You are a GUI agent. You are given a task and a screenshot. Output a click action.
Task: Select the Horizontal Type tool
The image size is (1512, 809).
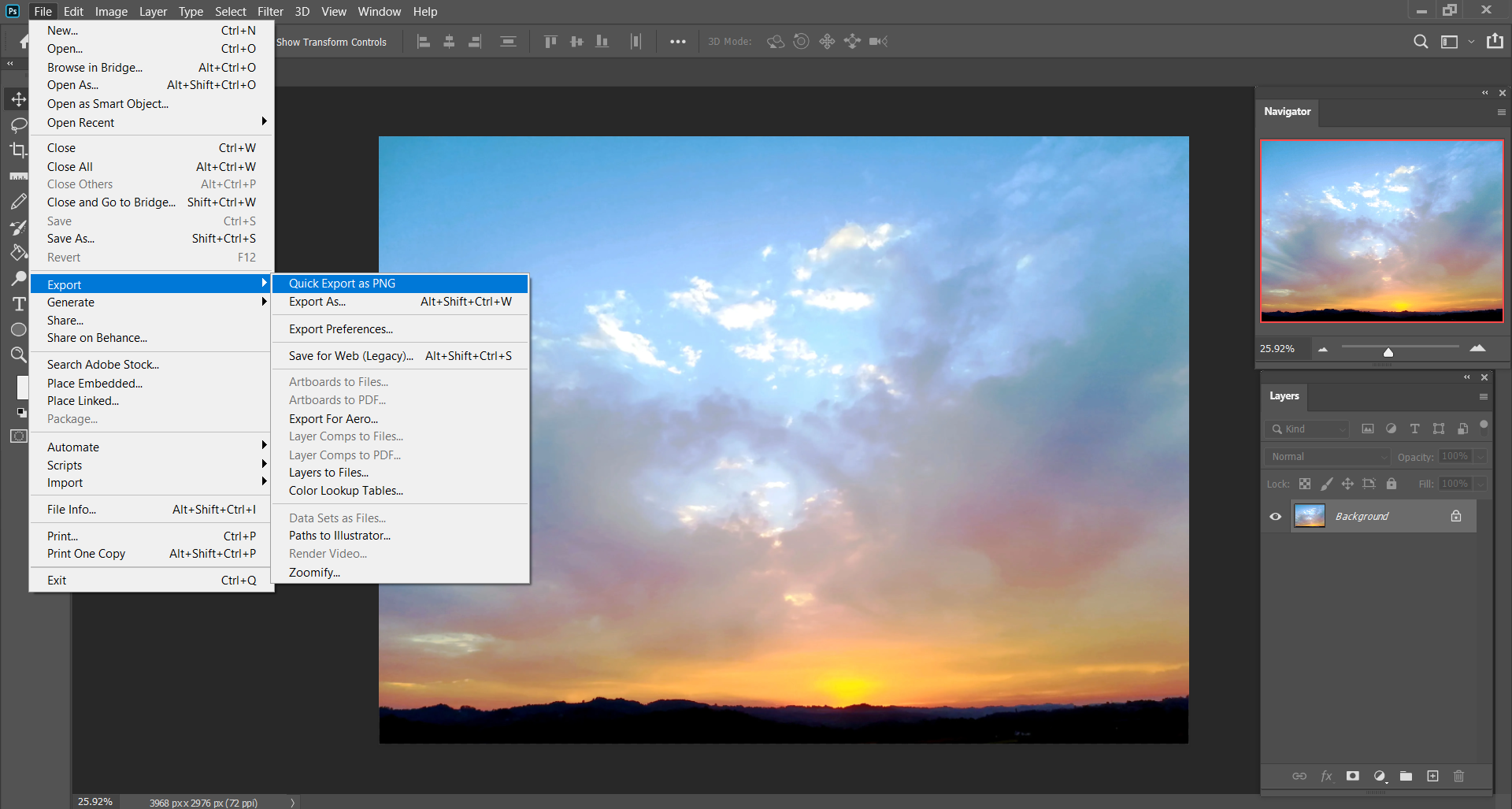point(18,304)
